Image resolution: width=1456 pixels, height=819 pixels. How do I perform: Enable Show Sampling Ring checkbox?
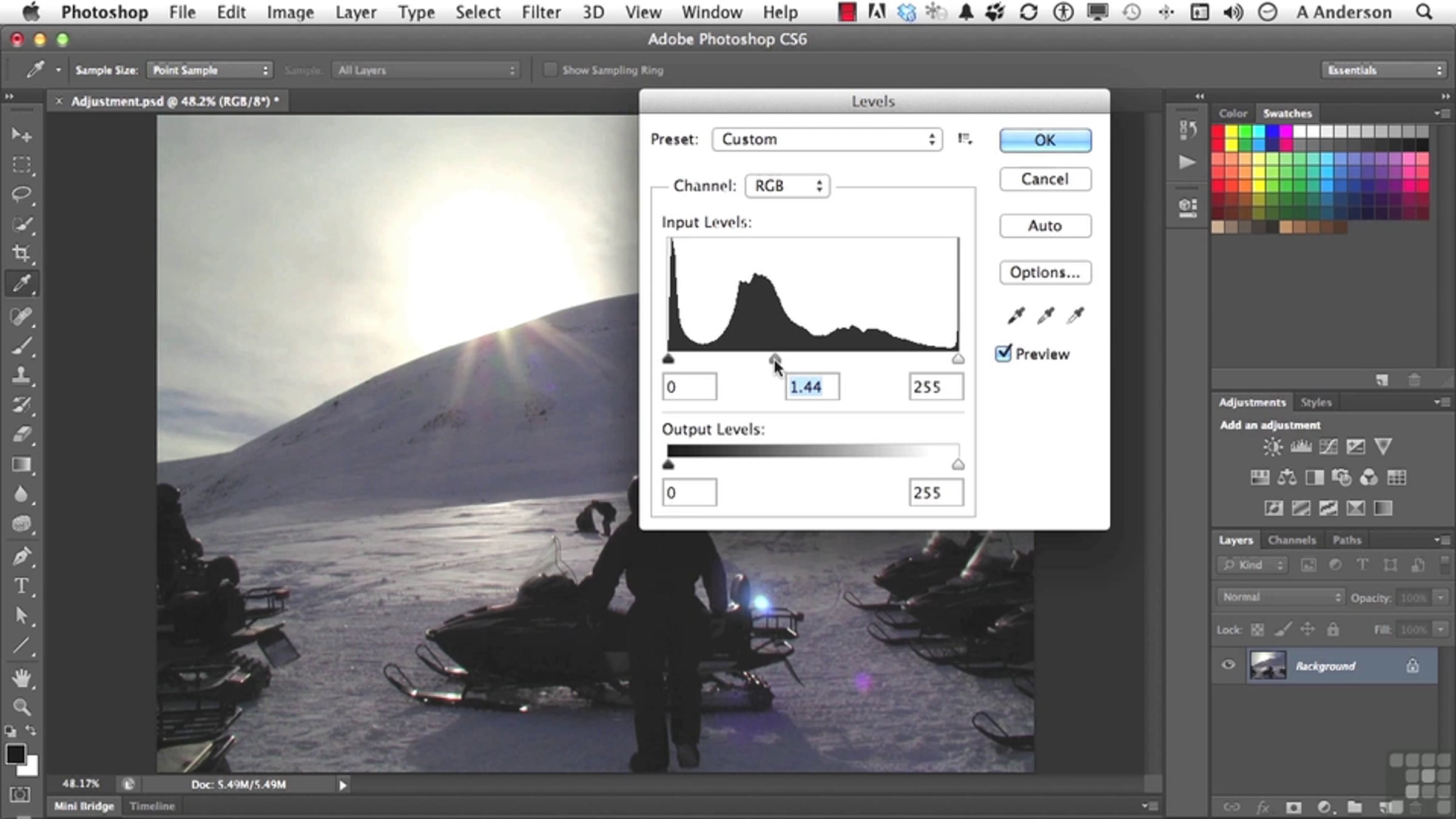(x=550, y=70)
